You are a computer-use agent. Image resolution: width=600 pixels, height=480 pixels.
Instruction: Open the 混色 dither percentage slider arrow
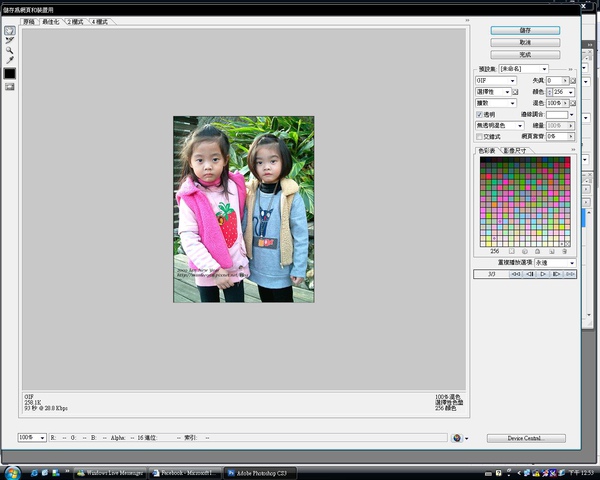565,103
